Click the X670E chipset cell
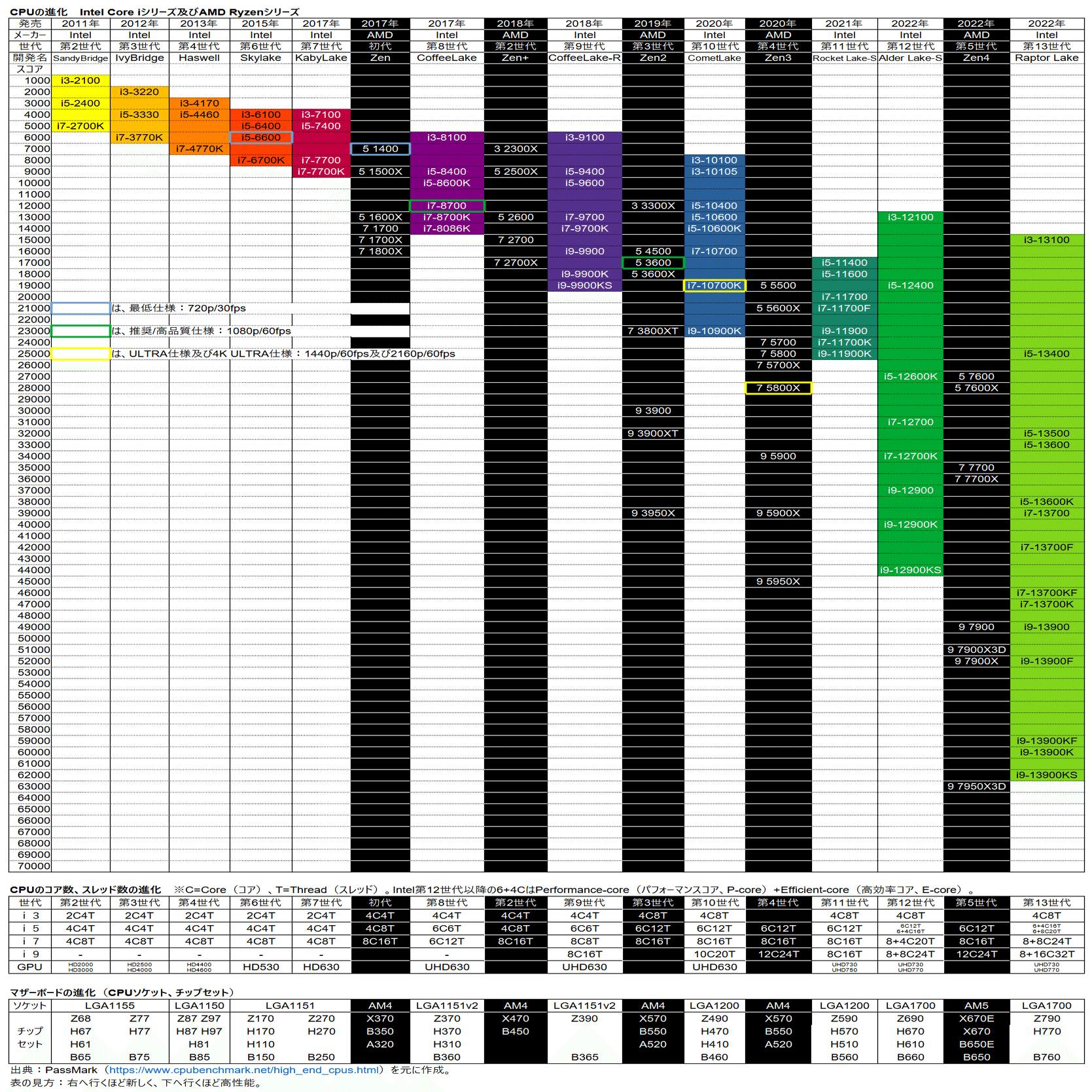 pos(976,1019)
